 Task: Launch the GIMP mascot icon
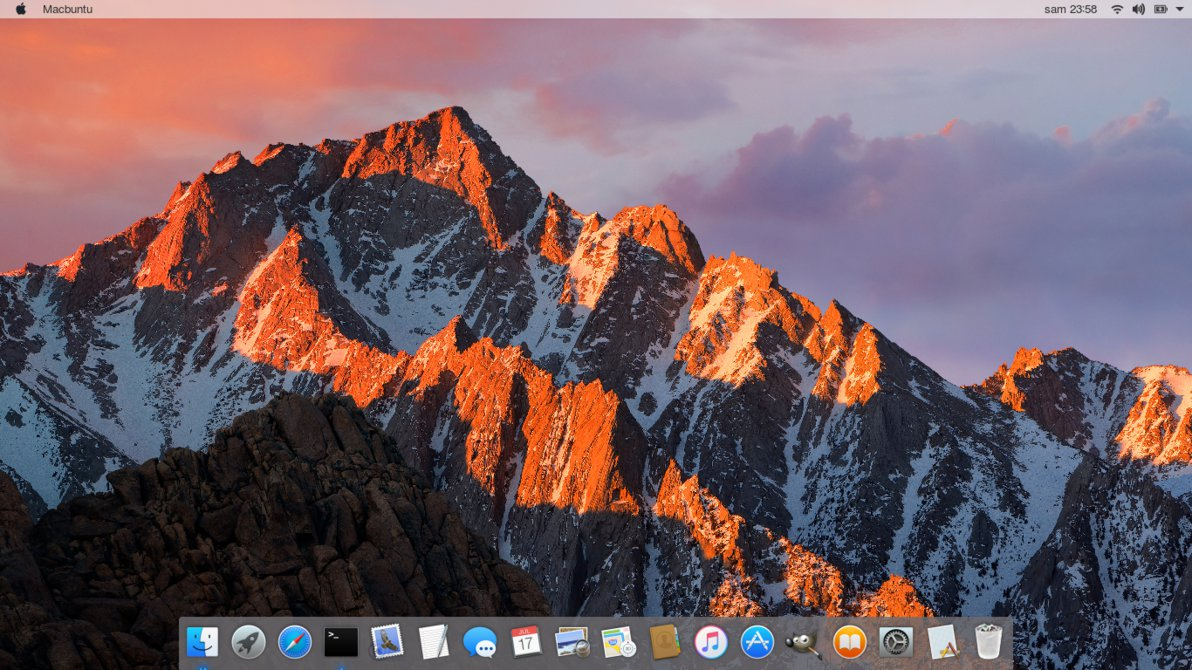pyautogui.click(x=804, y=644)
